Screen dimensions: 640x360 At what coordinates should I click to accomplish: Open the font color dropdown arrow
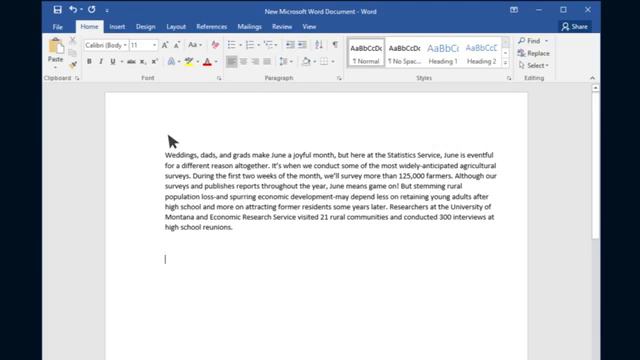[x=216, y=62]
